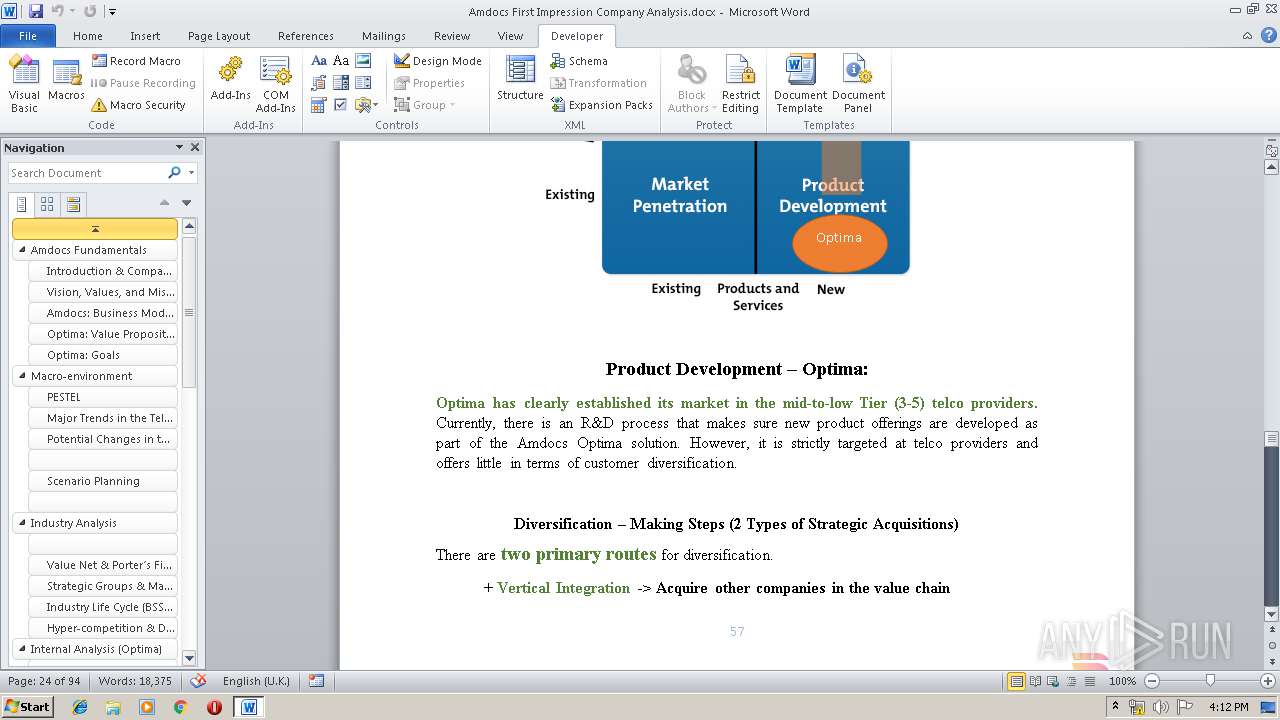Select Full Screen Reading view
Image resolution: width=1280 pixels, height=720 pixels.
click(1034, 681)
